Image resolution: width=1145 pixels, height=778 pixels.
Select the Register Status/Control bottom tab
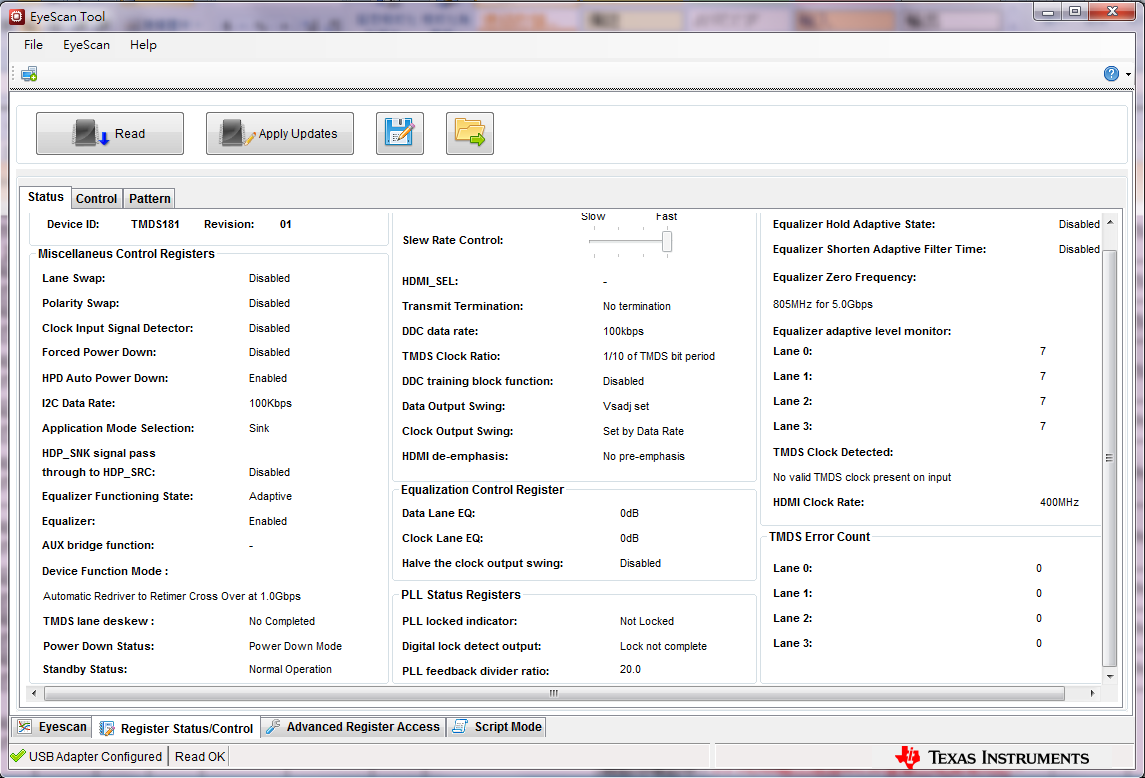[176, 728]
